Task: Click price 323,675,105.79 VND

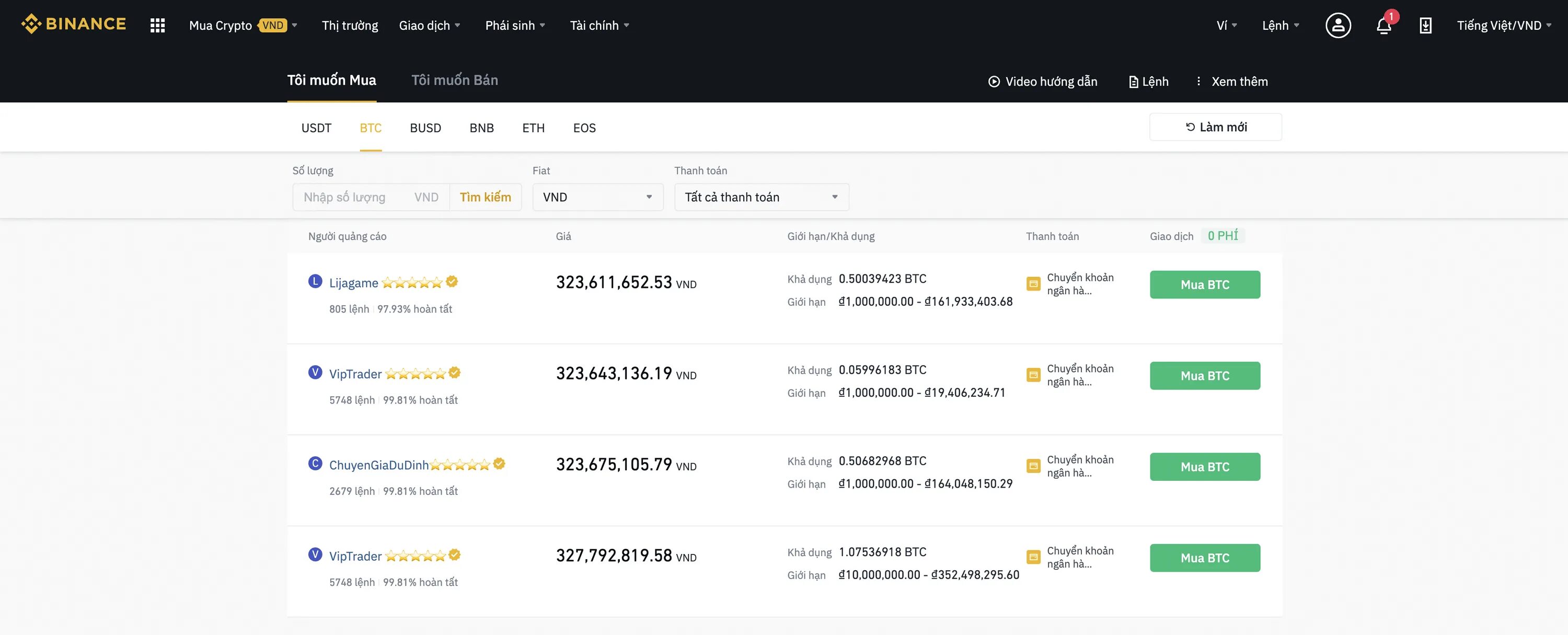Action: point(626,465)
